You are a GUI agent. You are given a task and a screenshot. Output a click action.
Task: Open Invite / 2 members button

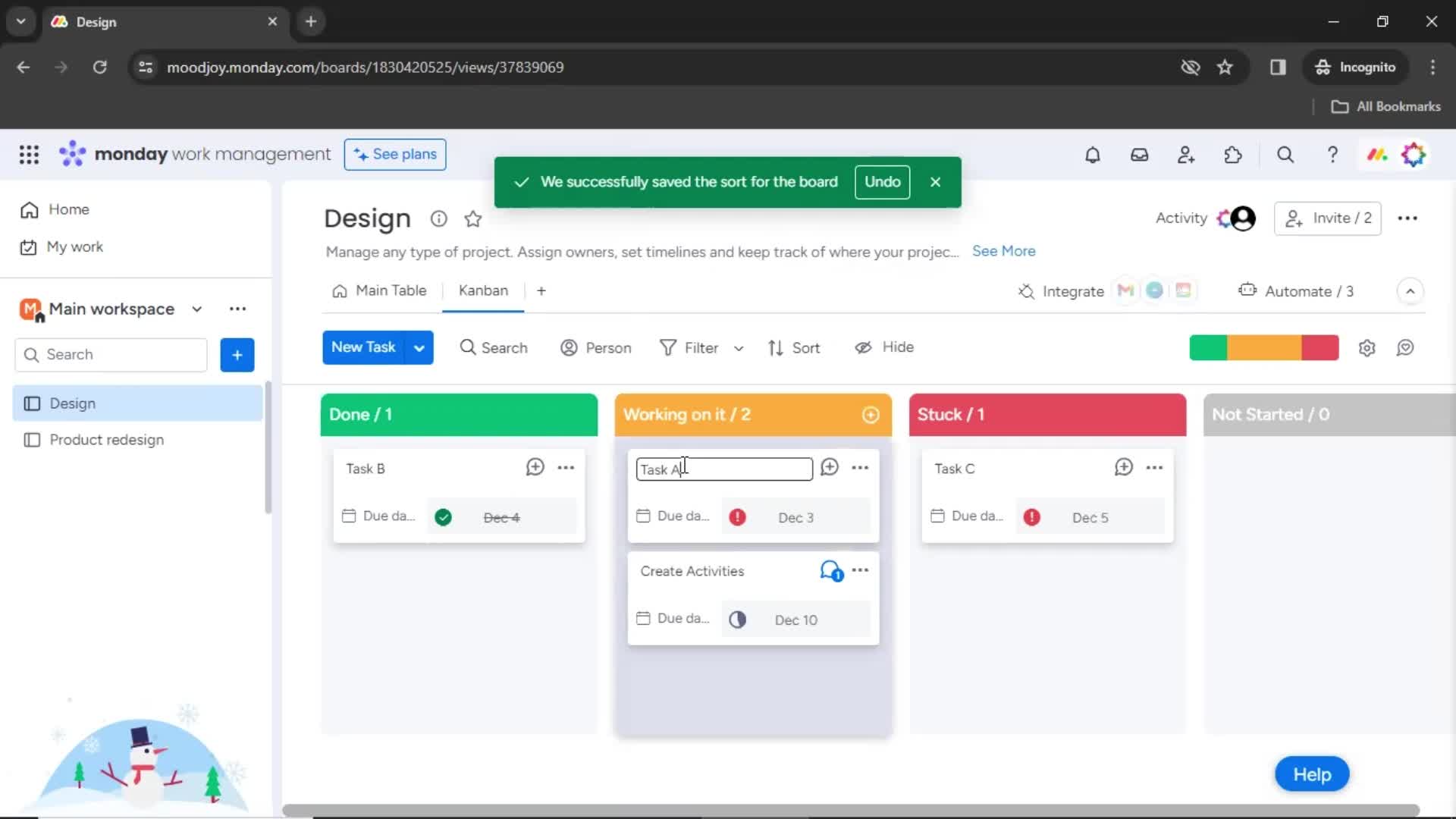point(1327,218)
